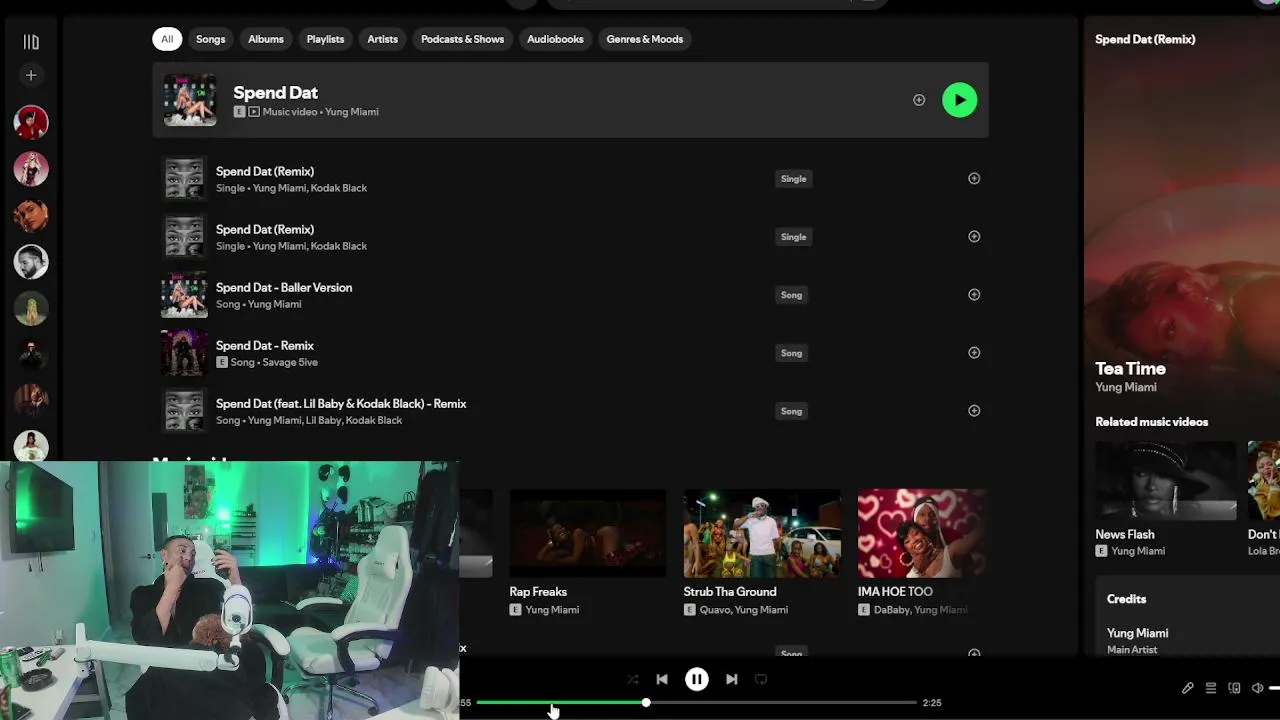Click the Spend Dat top result cover art
Image resolution: width=1280 pixels, height=720 pixels.
point(190,100)
